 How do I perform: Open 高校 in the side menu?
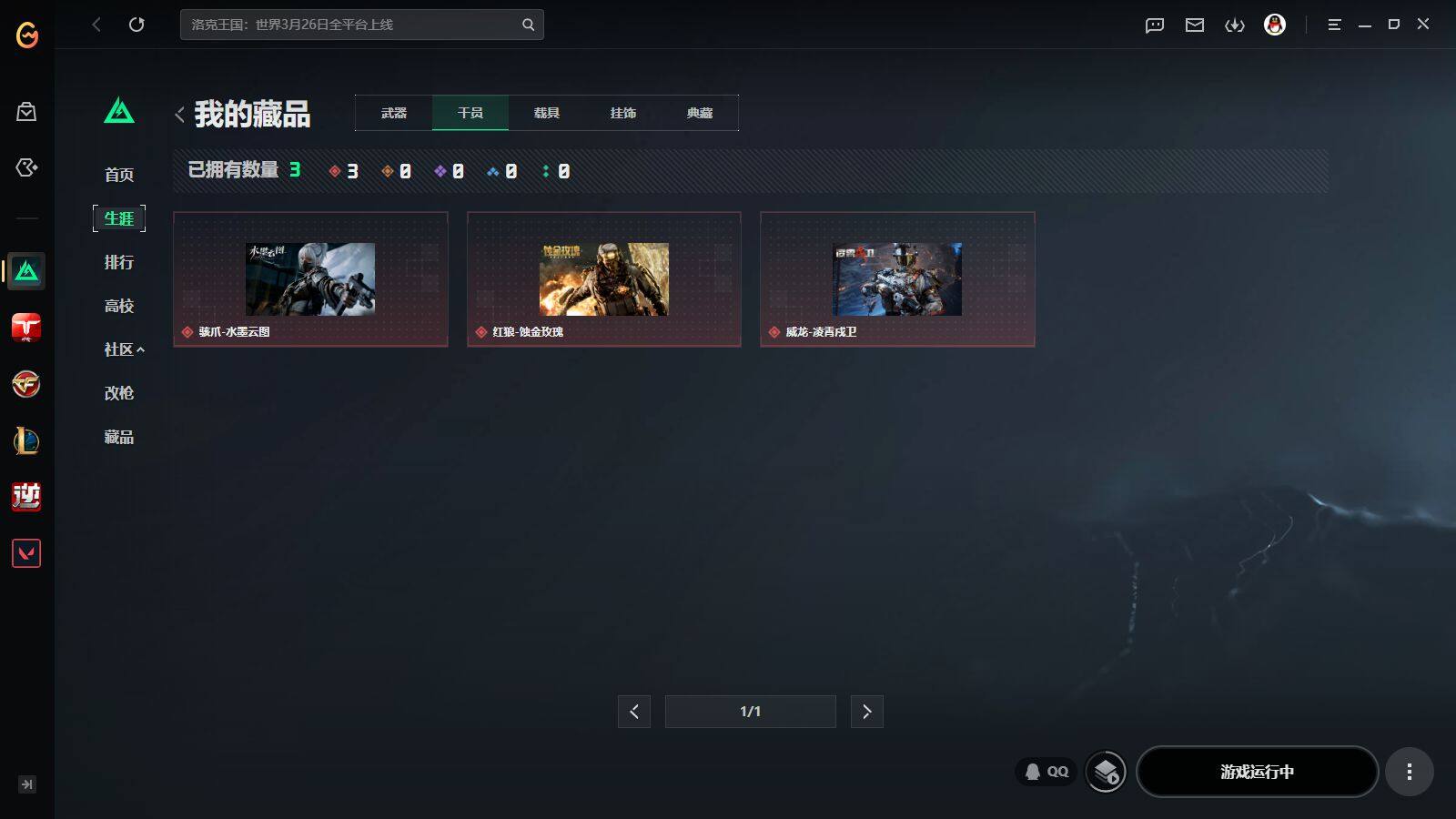click(119, 306)
